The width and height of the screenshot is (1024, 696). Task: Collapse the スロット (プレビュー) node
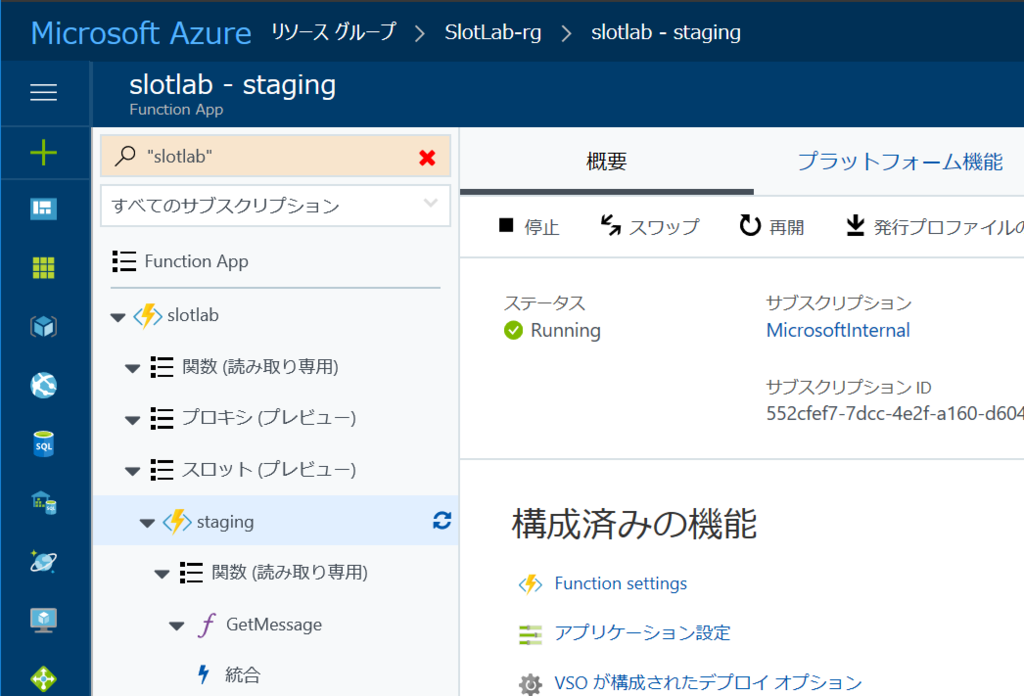pos(133,471)
